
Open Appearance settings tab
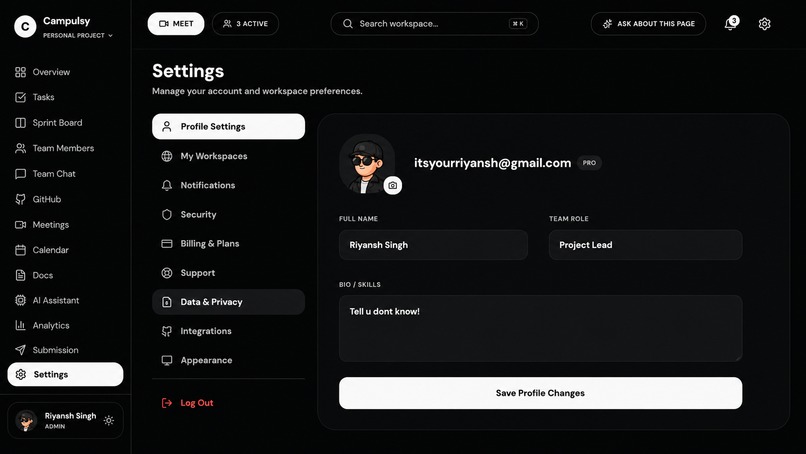228,360
